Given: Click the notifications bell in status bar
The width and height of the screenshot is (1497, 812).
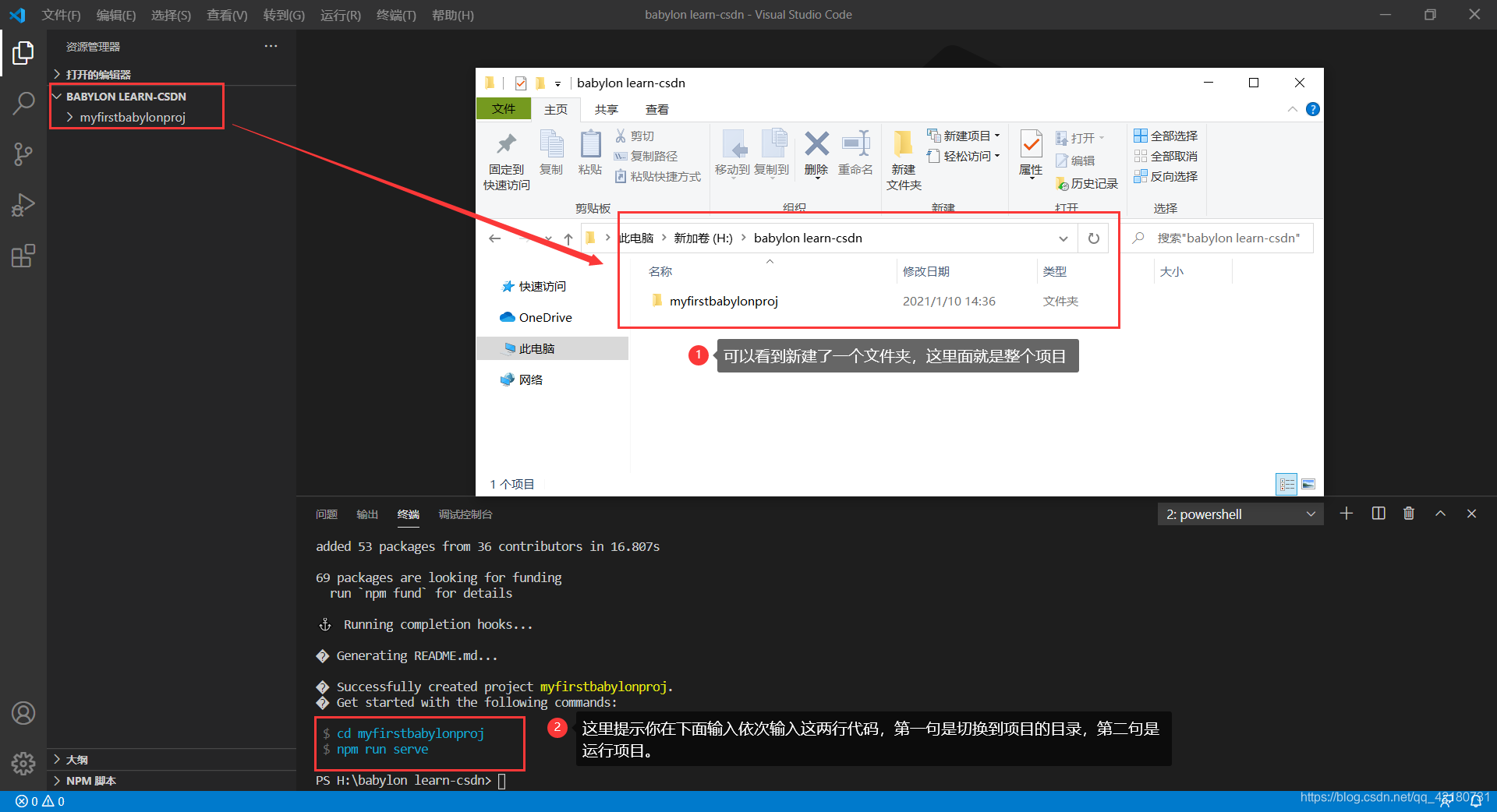Looking at the screenshot, I should tap(1476, 801).
